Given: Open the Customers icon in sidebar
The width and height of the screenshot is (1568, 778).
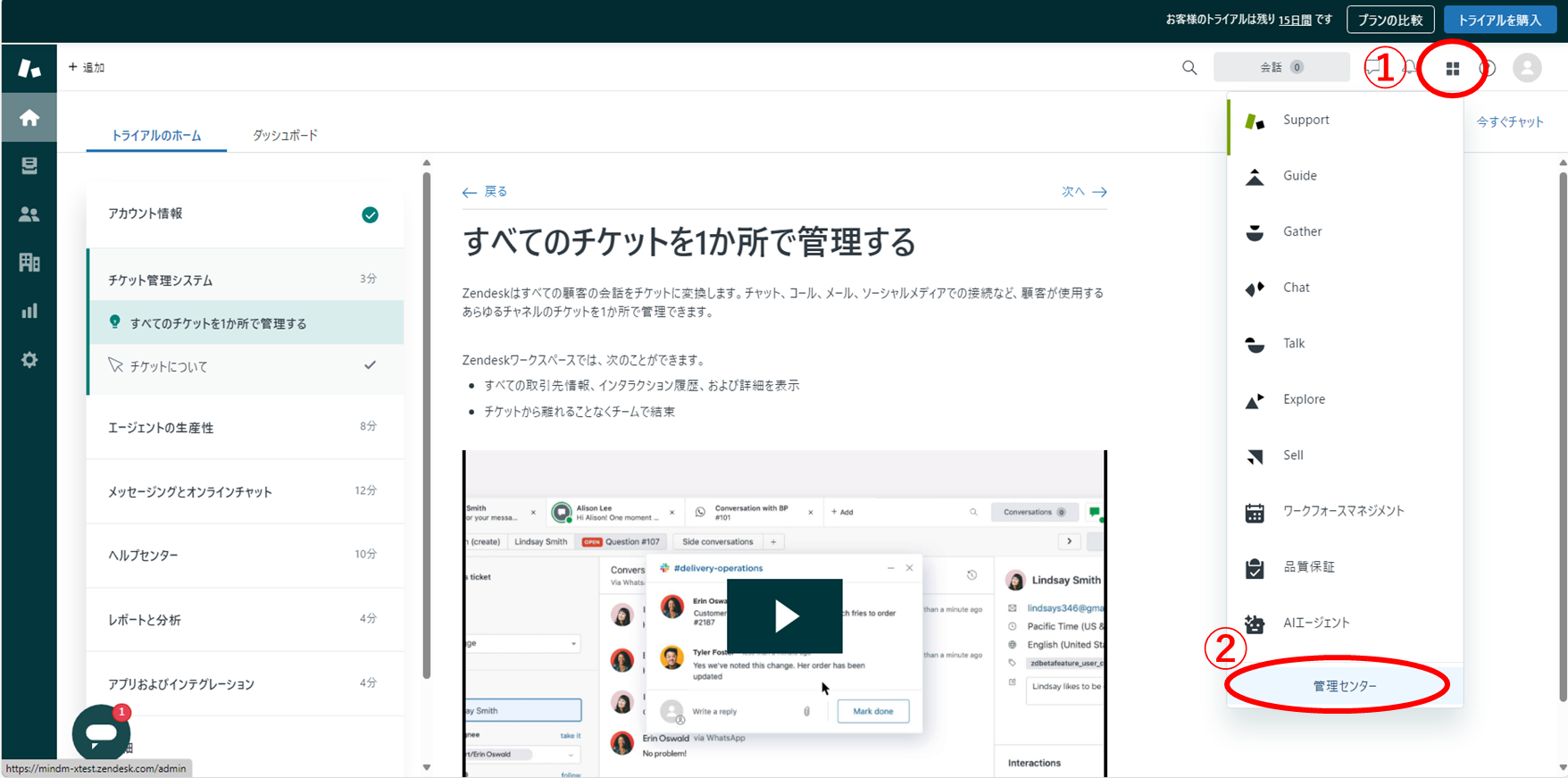Looking at the screenshot, I should click(x=29, y=214).
